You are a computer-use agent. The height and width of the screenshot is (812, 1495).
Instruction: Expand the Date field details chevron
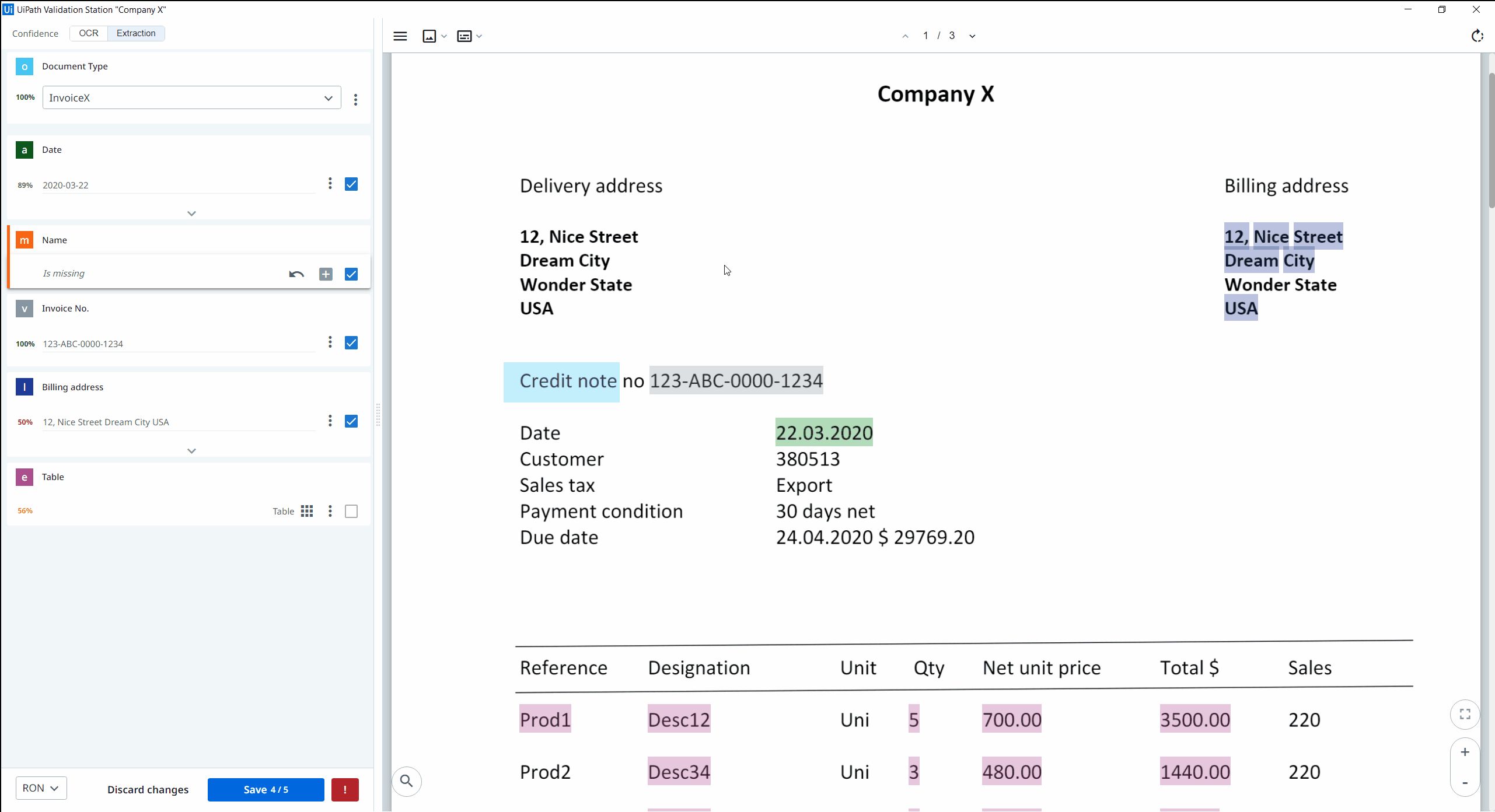191,213
